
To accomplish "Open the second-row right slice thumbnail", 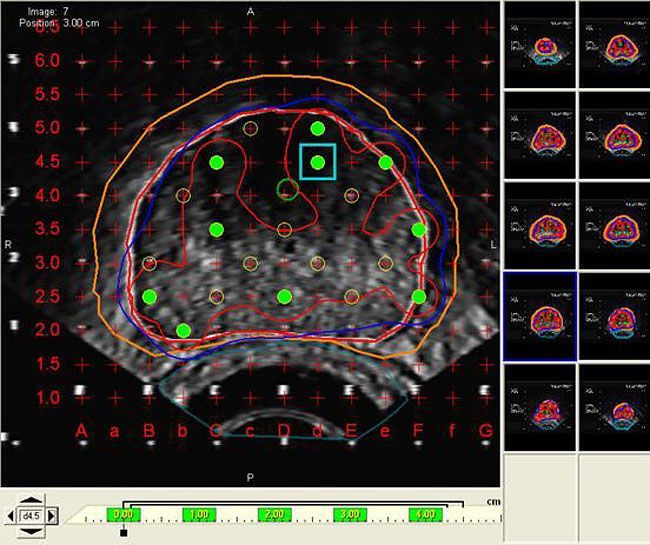I will 614,135.
